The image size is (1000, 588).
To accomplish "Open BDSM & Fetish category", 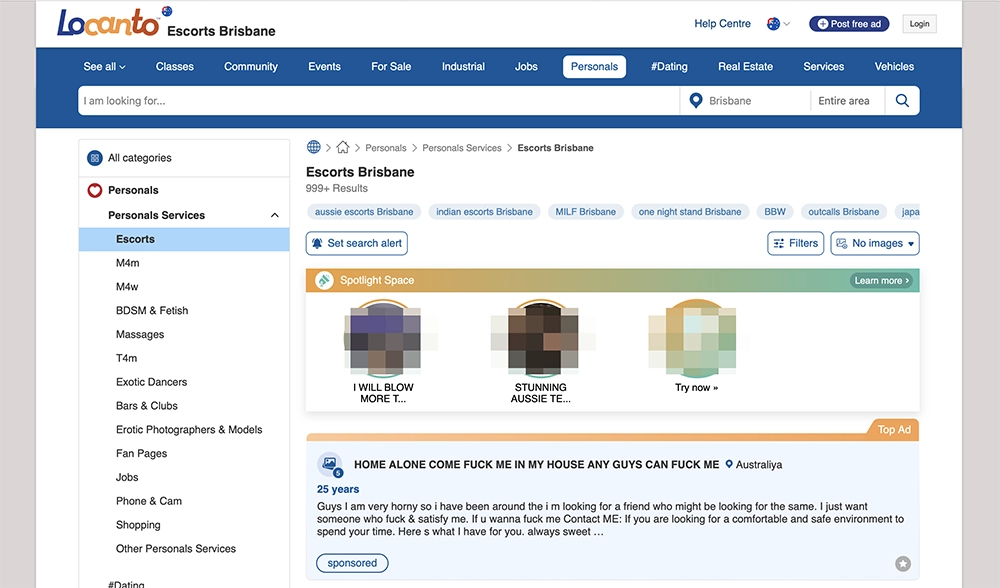I will (152, 311).
